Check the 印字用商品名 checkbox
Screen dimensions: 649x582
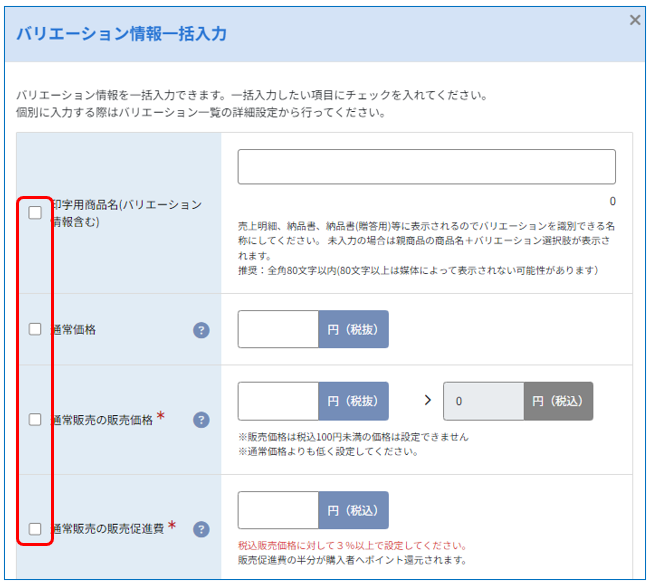35,212
